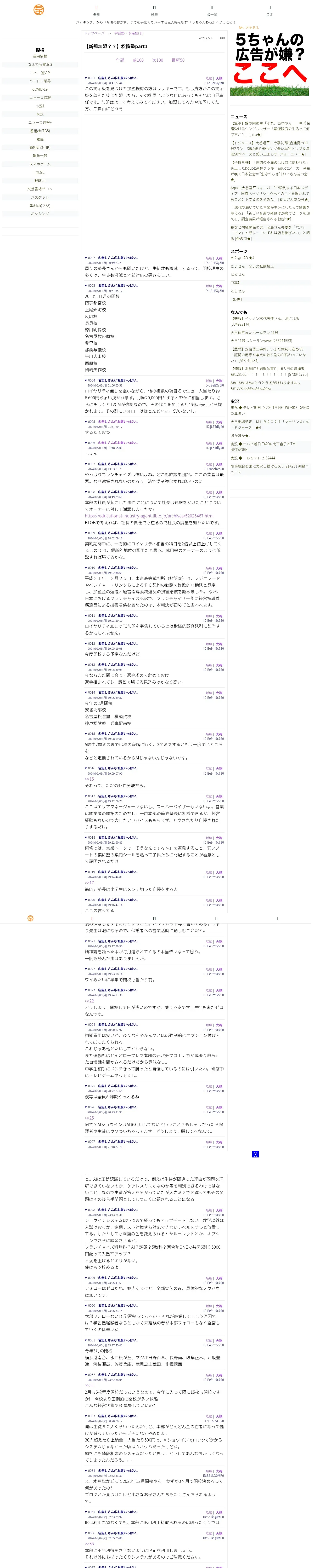Open the なんでも実況G board
The height and width of the screenshot is (1568, 314).
(40, 65)
